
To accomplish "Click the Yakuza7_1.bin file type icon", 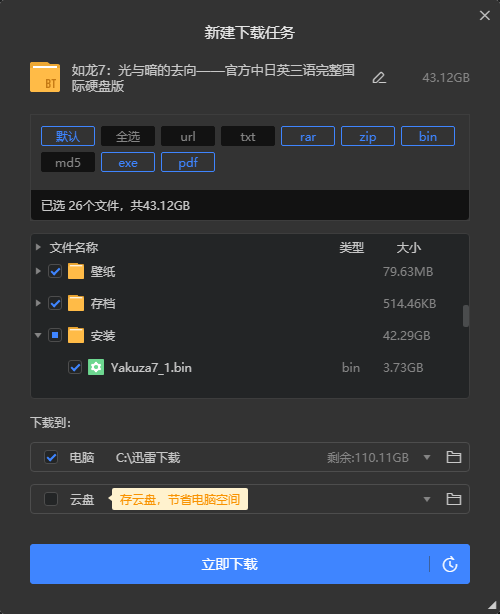I will pos(96,367).
